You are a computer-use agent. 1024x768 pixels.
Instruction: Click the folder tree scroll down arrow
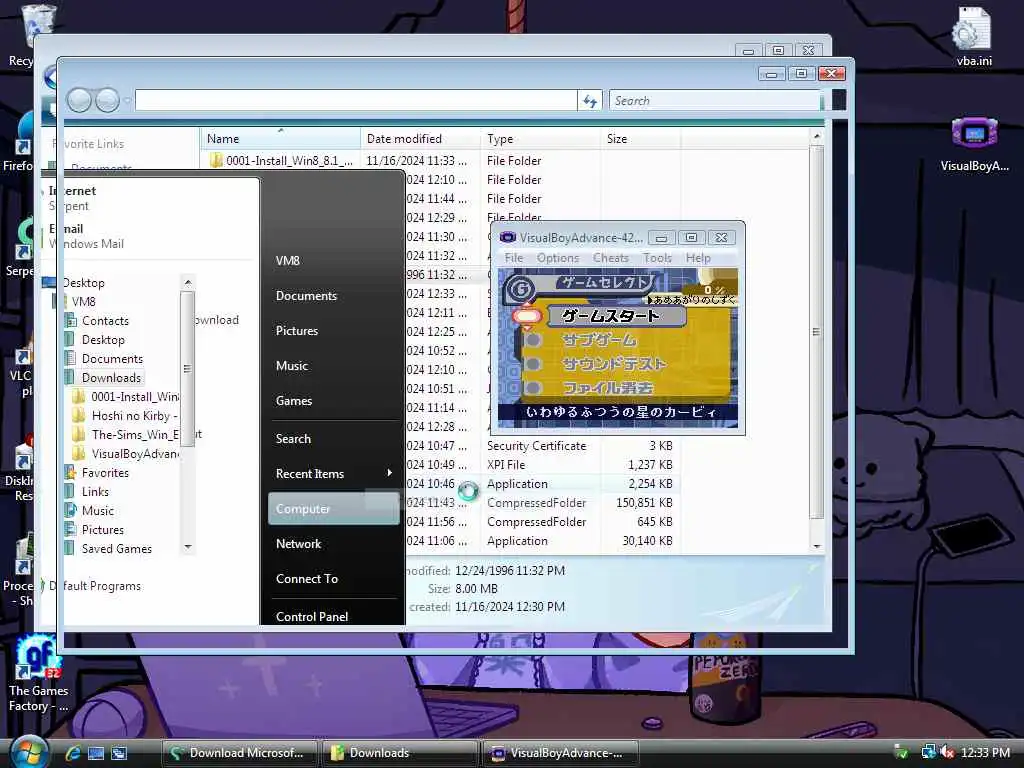pyautogui.click(x=188, y=547)
